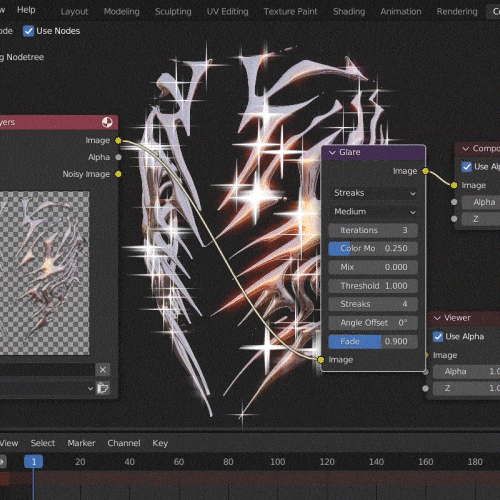The height and width of the screenshot is (500, 500).
Task: Toggle Use Alpha in the Composite node
Action: click(x=467, y=167)
